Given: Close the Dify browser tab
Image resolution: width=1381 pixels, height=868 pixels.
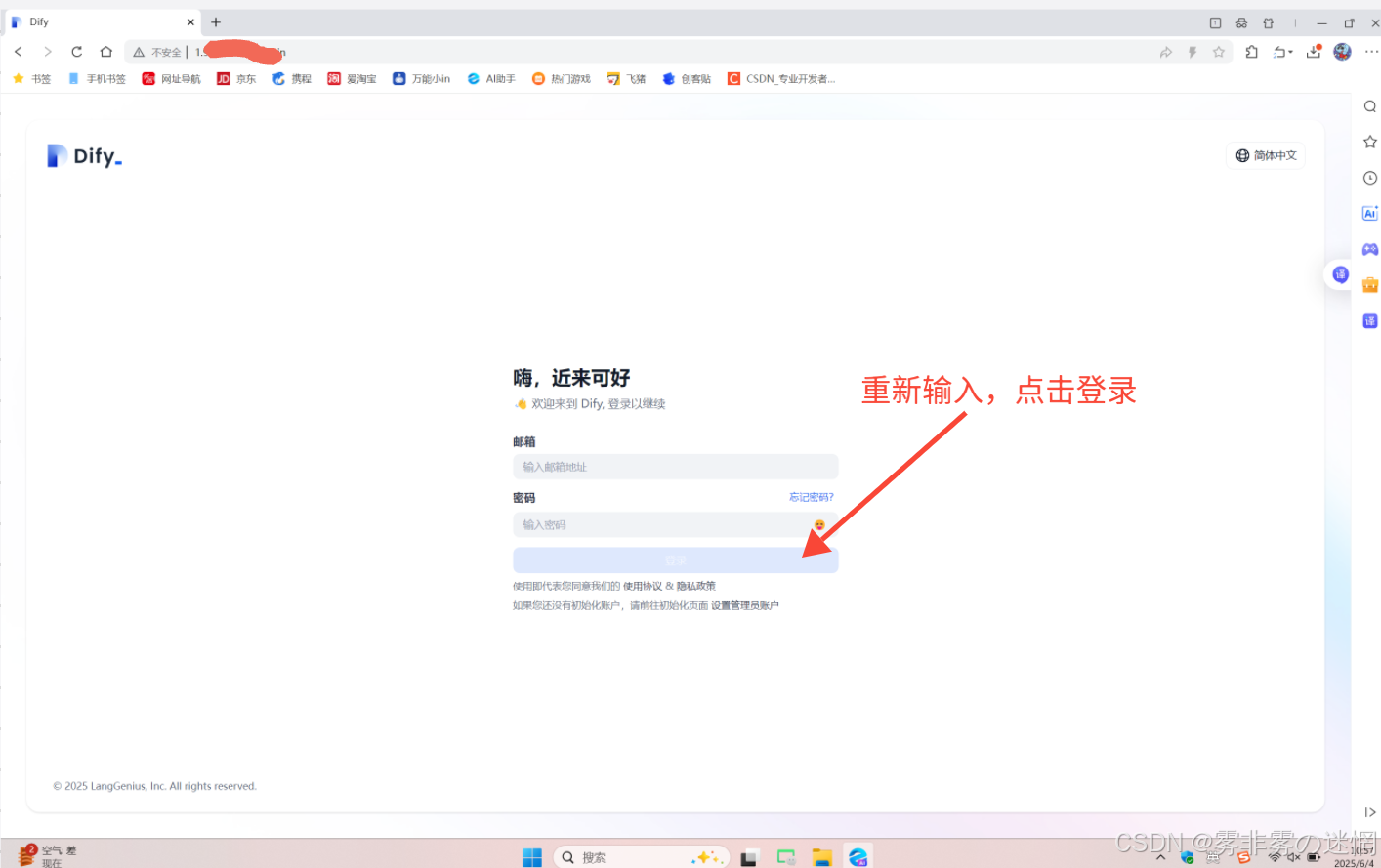Looking at the screenshot, I should coord(190,21).
